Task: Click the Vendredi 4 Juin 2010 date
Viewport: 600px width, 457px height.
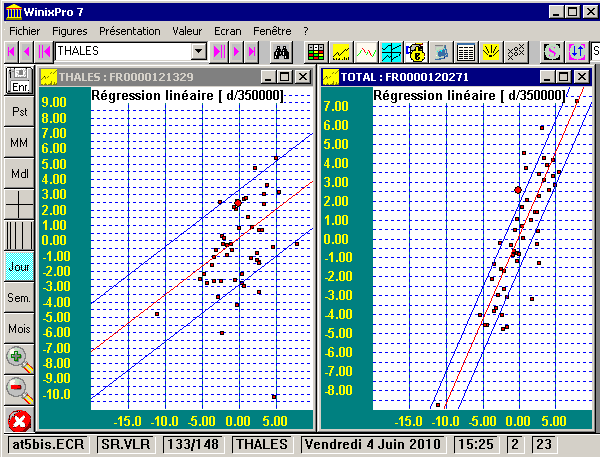Action: coord(373,444)
